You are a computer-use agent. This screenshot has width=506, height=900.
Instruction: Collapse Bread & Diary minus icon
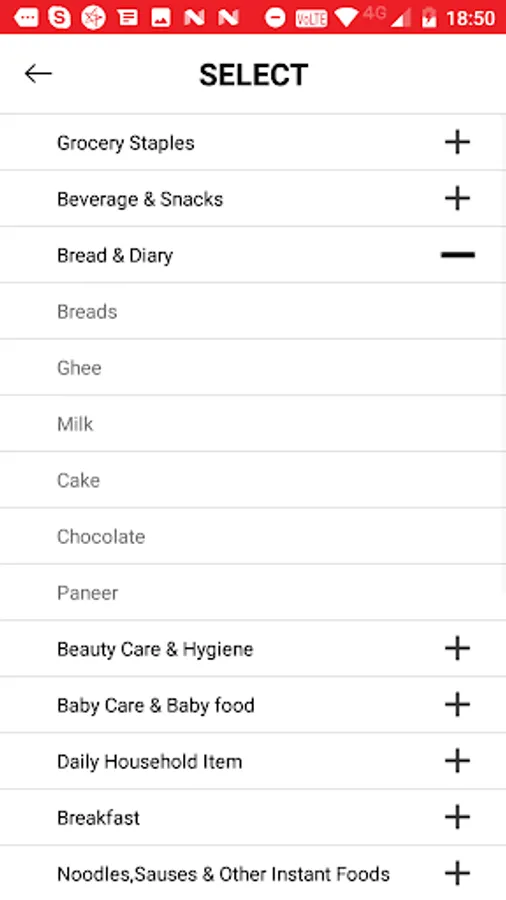[457, 255]
